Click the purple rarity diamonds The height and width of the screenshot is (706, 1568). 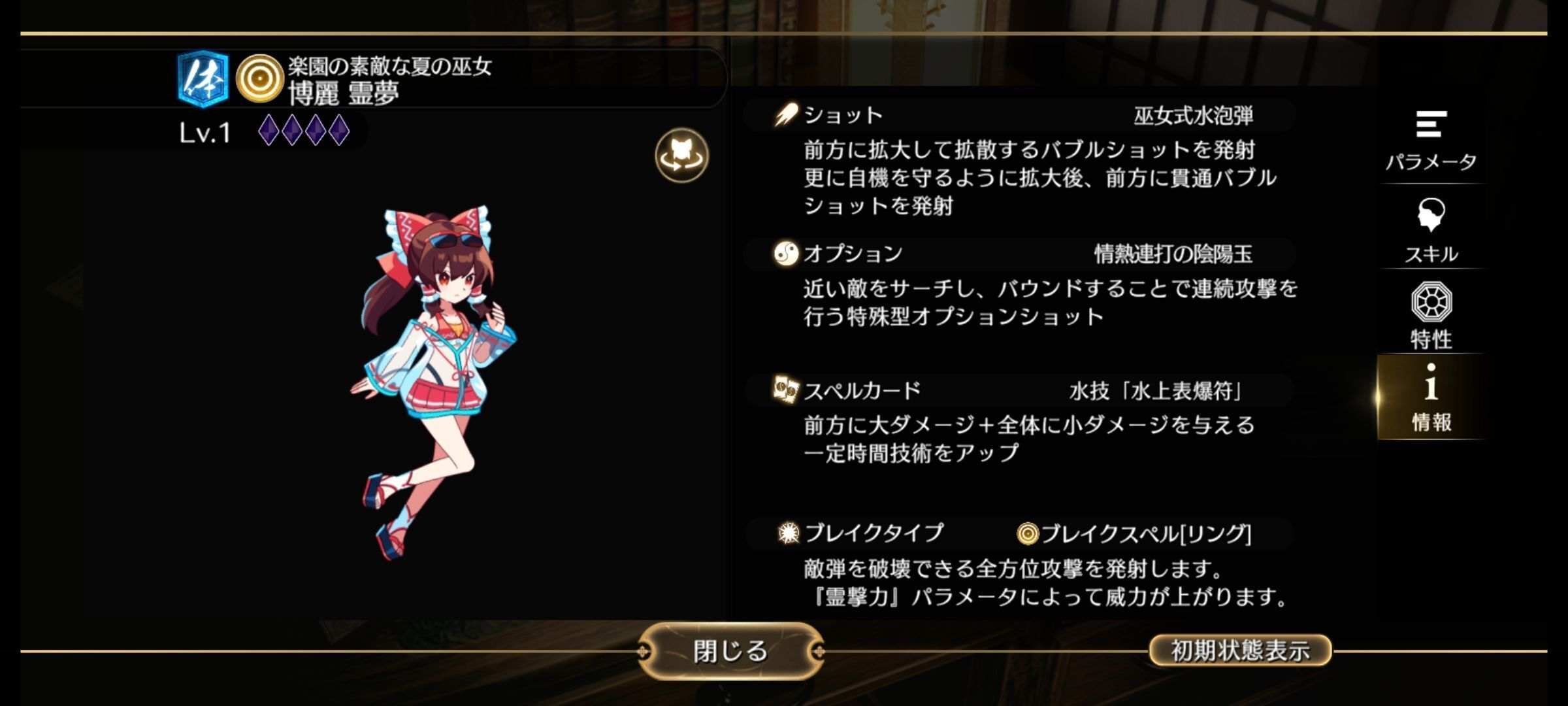point(304,130)
